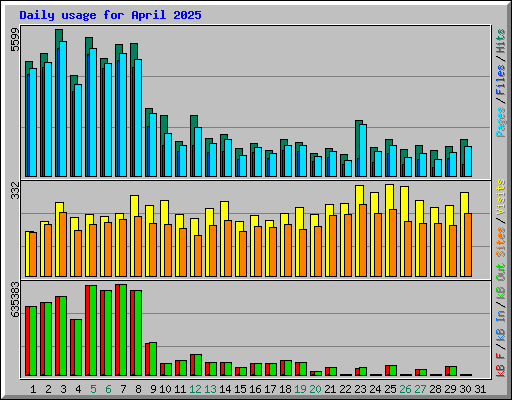Click day label 14 on x-axis
This screenshot has width=512, height=400.
[225, 389]
